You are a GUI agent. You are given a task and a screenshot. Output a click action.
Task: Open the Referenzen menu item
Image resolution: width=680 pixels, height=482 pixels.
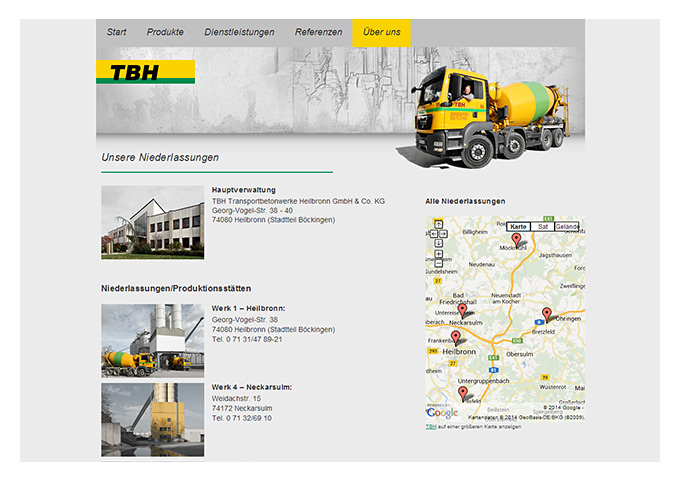(318, 32)
